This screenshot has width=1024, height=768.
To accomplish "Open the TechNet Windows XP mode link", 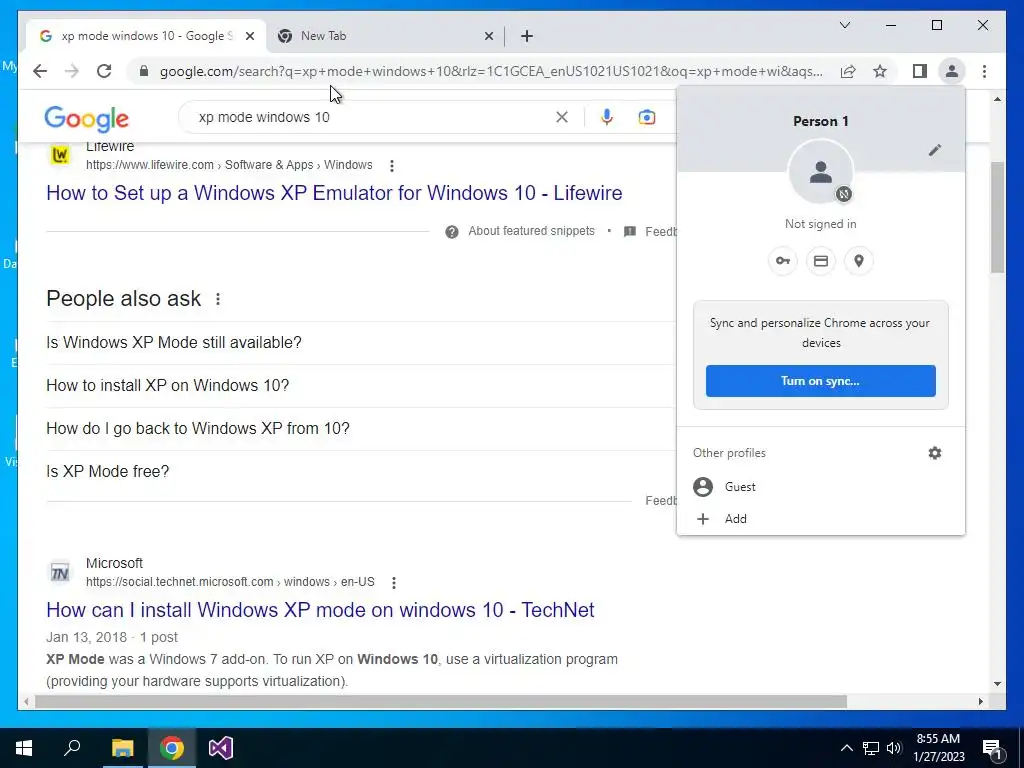I will point(320,610).
